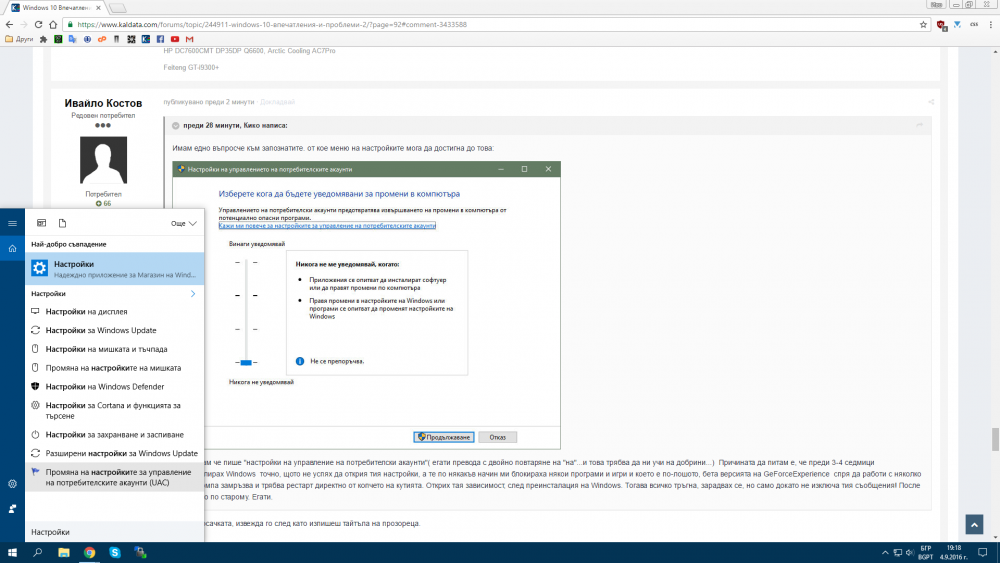Screen dimensions: 1000x563
Task: Filter search results by documents icon
Action: (x=62, y=223)
